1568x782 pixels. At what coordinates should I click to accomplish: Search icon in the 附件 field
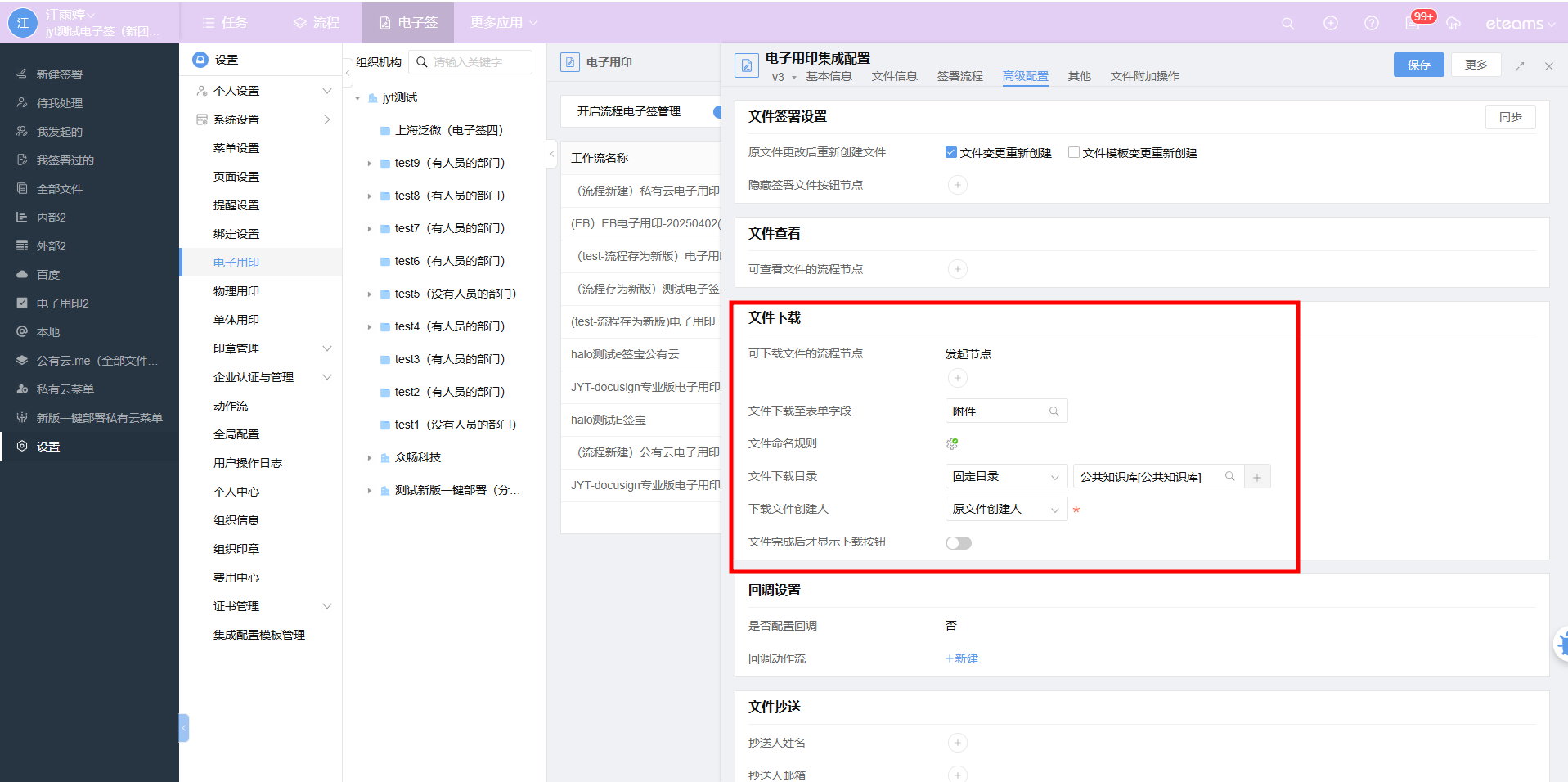click(x=1054, y=411)
